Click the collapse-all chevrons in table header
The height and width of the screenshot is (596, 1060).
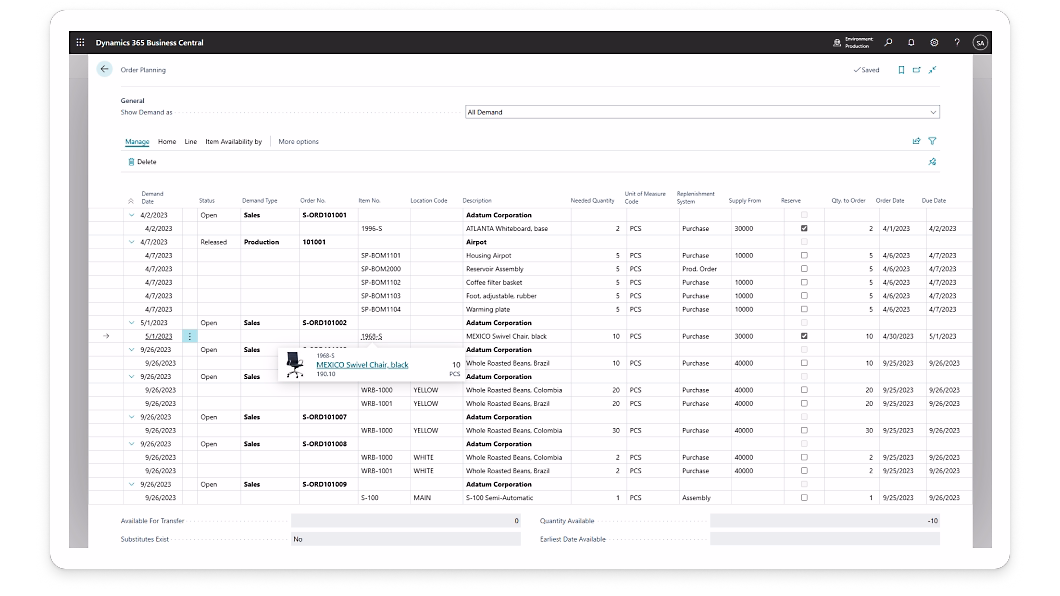coord(130,201)
